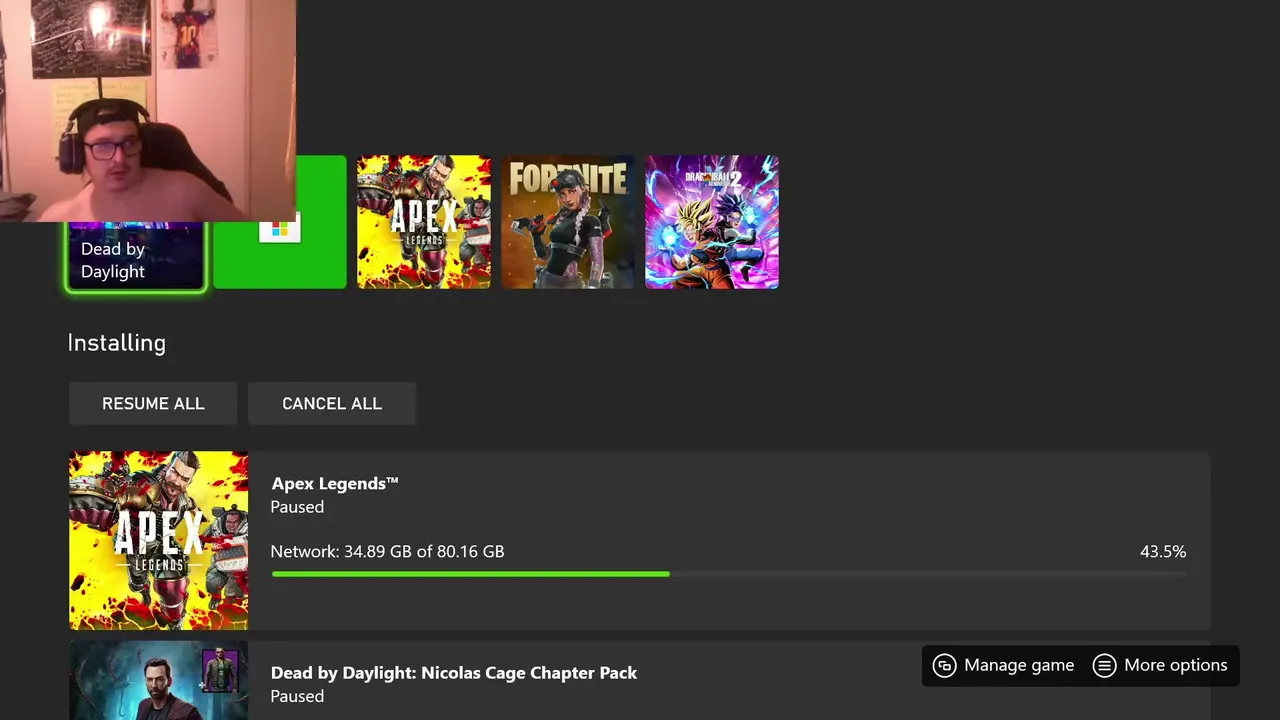Click Paused status under Apex Legends

(x=297, y=507)
